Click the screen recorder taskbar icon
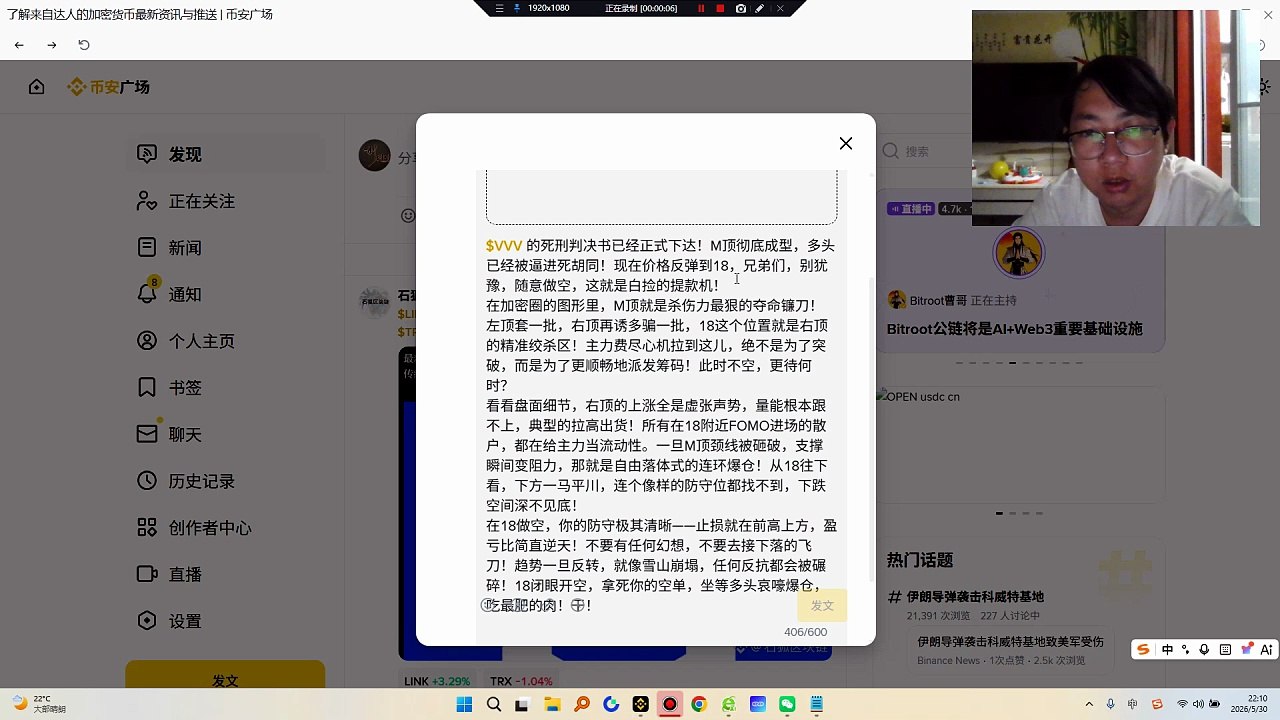Image resolution: width=1280 pixels, height=720 pixels. click(x=669, y=705)
